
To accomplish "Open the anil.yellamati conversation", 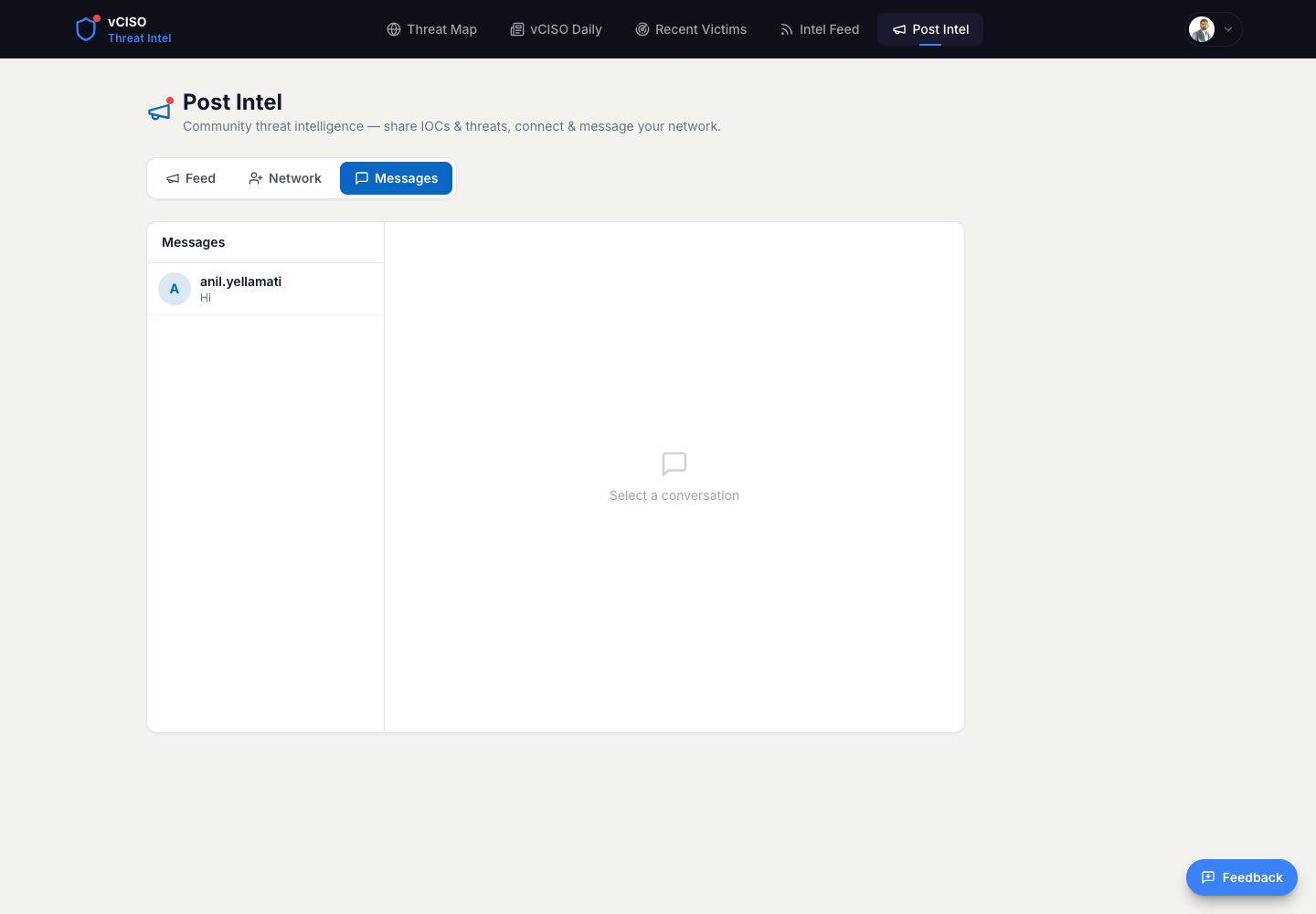I will (265, 289).
